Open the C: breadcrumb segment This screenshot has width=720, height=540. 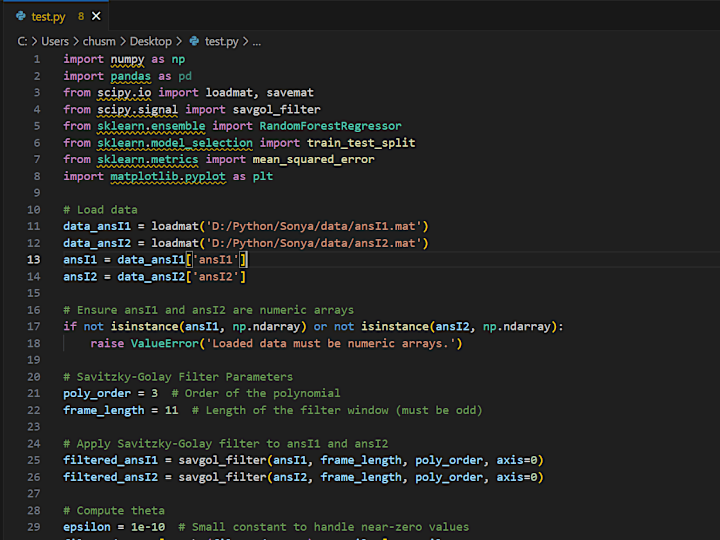(22, 41)
